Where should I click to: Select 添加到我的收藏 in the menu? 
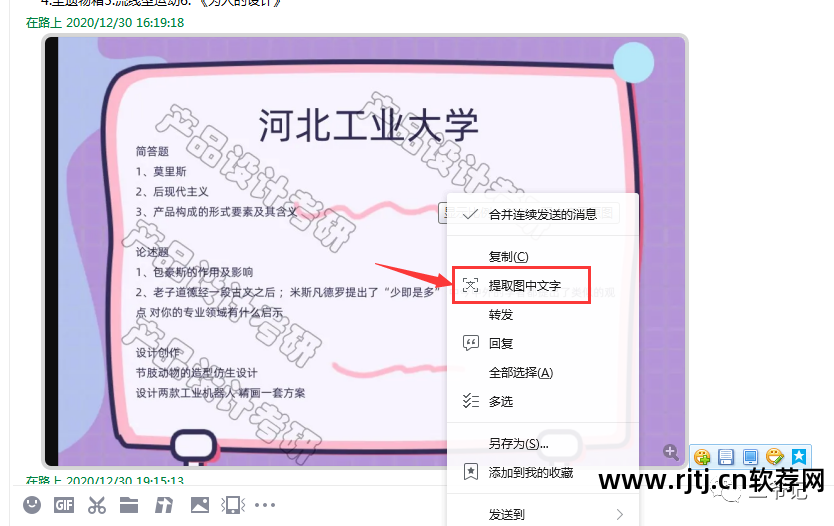point(543,472)
